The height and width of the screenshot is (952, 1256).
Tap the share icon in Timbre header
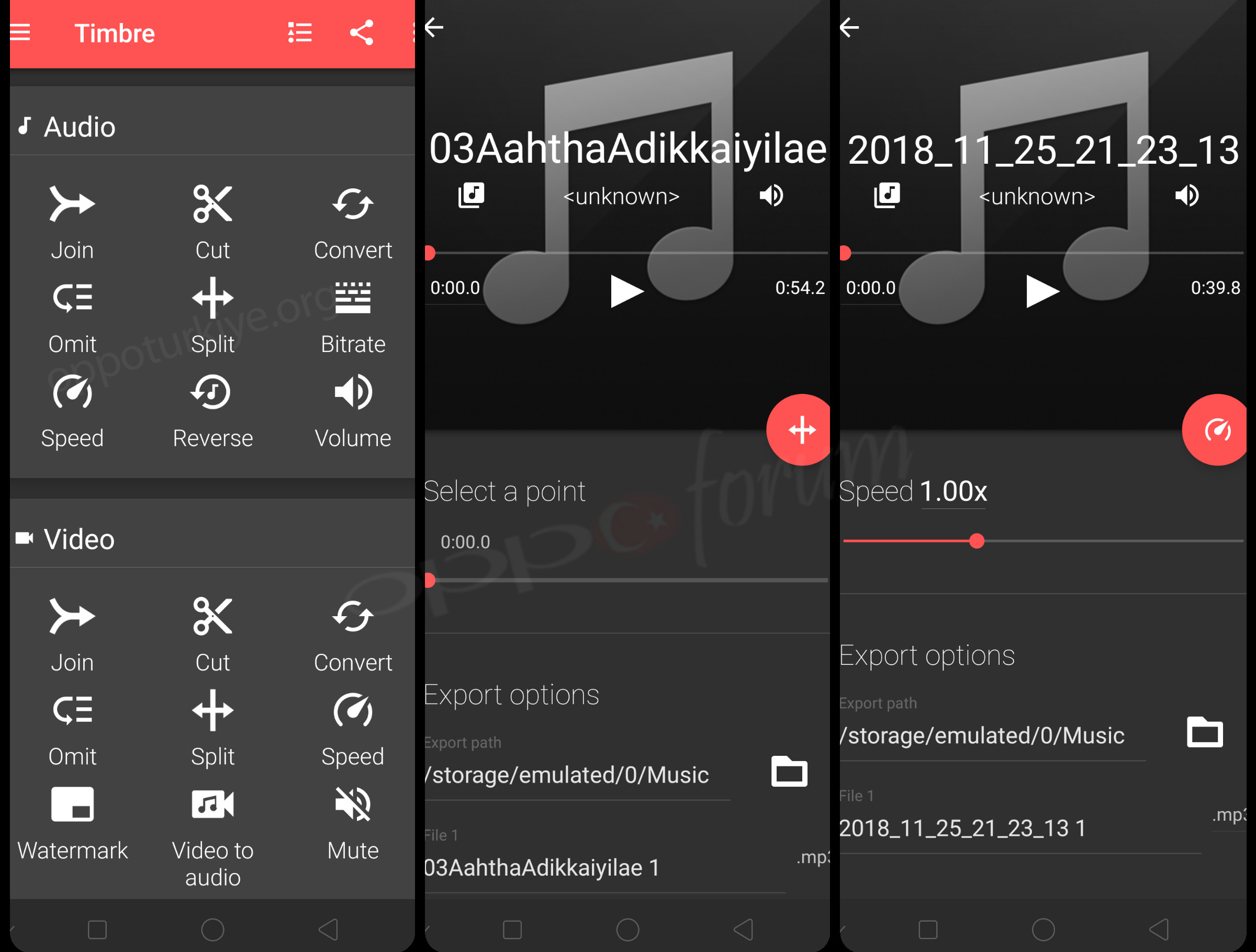(362, 33)
